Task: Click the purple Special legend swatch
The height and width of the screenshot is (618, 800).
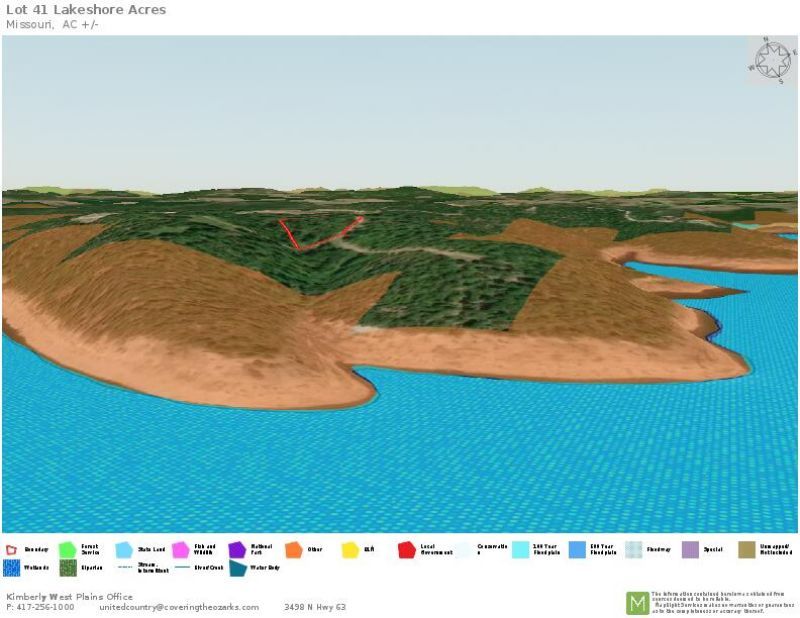Action: (x=690, y=550)
